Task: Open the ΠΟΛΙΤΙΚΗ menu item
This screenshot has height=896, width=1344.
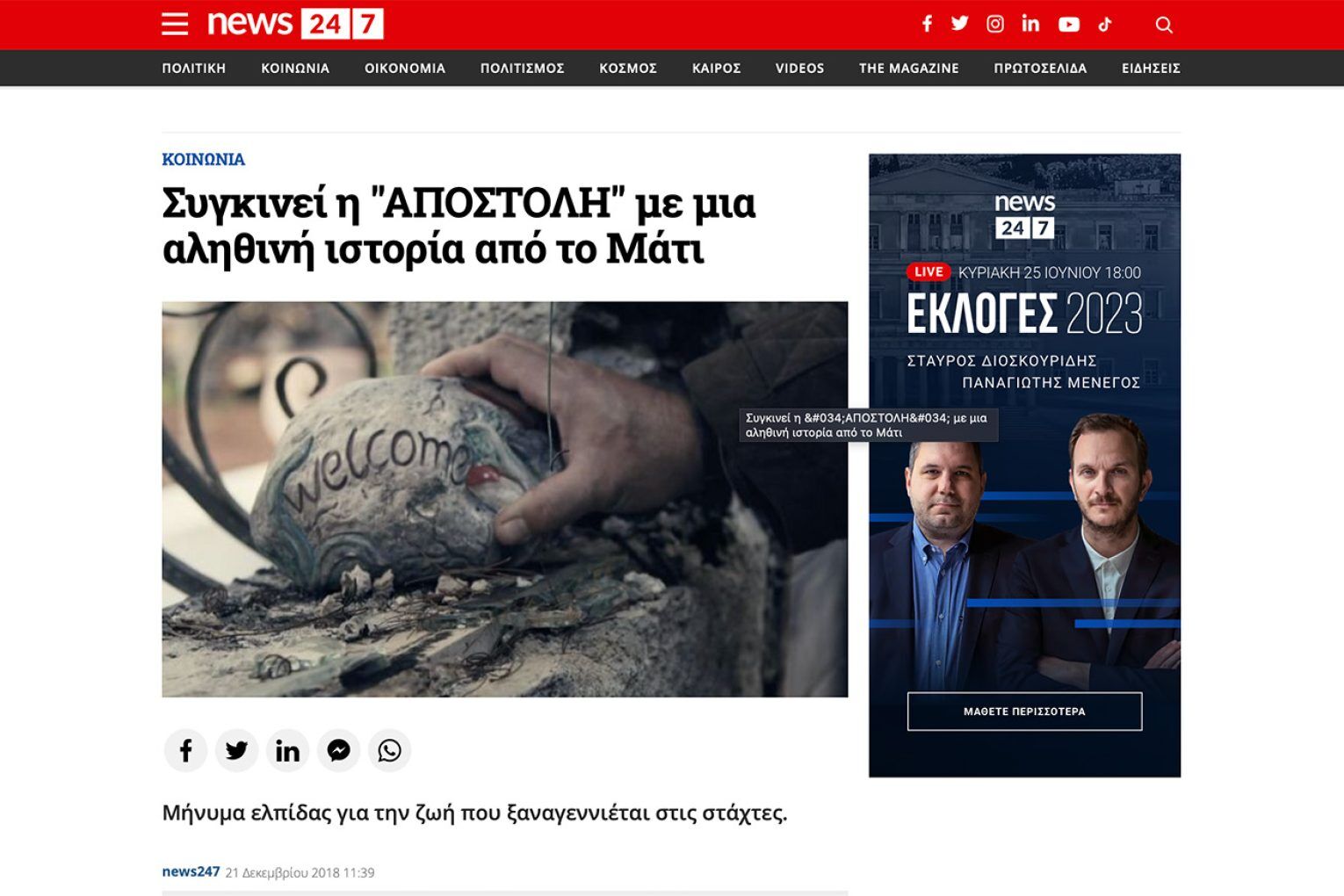Action: [194, 69]
